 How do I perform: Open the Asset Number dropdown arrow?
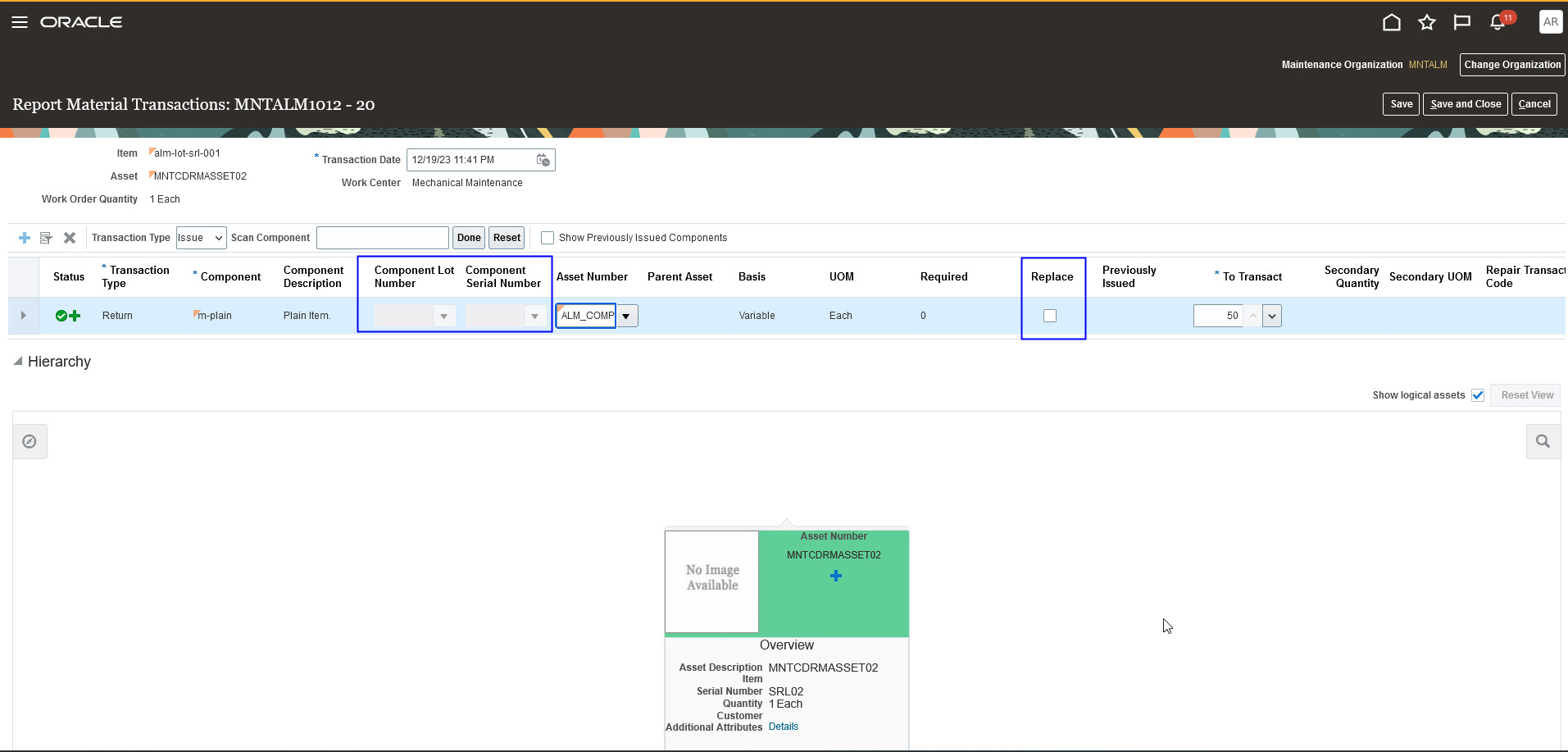pyautogui.click(x=626, y=316)
